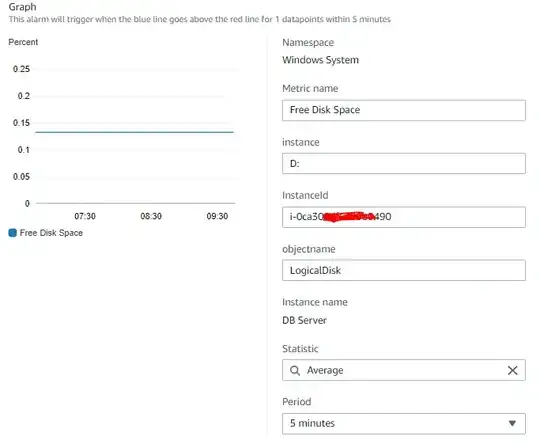Focus the Metric name field Free Disk Space
Screen dimensions: 540x444
coord(404,110)
